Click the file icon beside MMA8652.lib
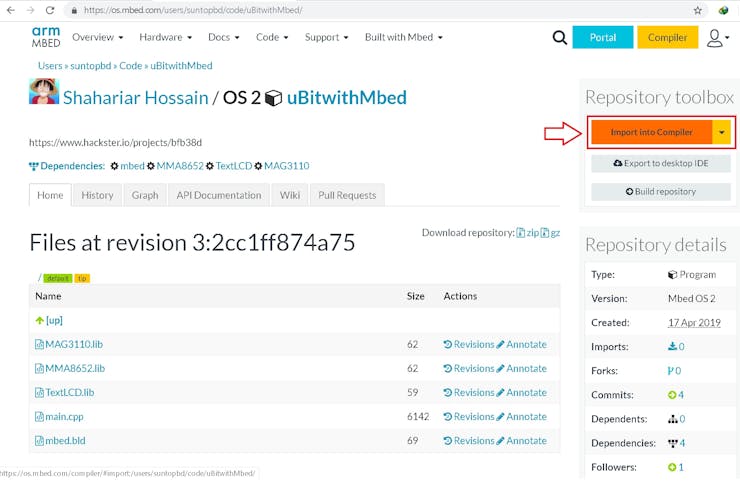The width and height of the screenshot is (740, 485). pos(39,368)
